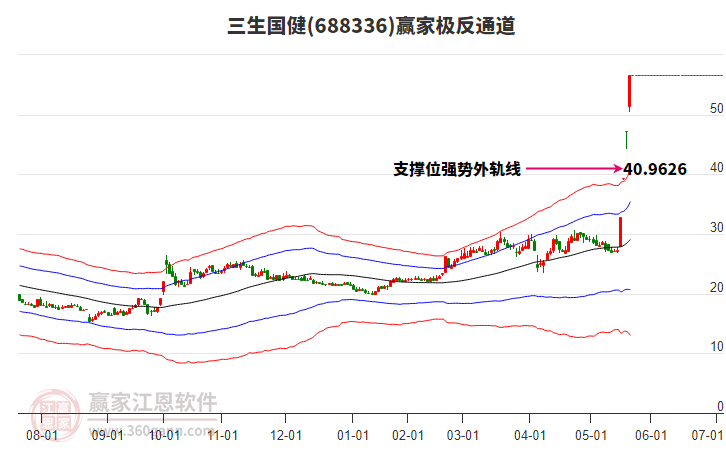The width and height of the screenshot is (726, 450).
Task: Click the tall red candlestick above 50
Action: pyautogui.click(x=629, y=93)
